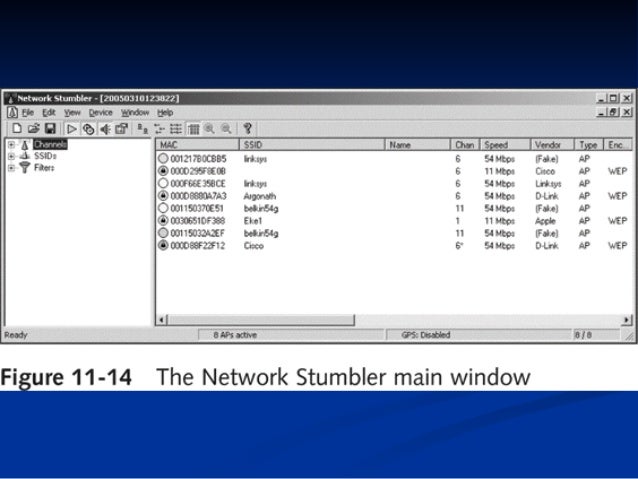Open the Device menu
The image size is (638, 479).
click(101, 112)
